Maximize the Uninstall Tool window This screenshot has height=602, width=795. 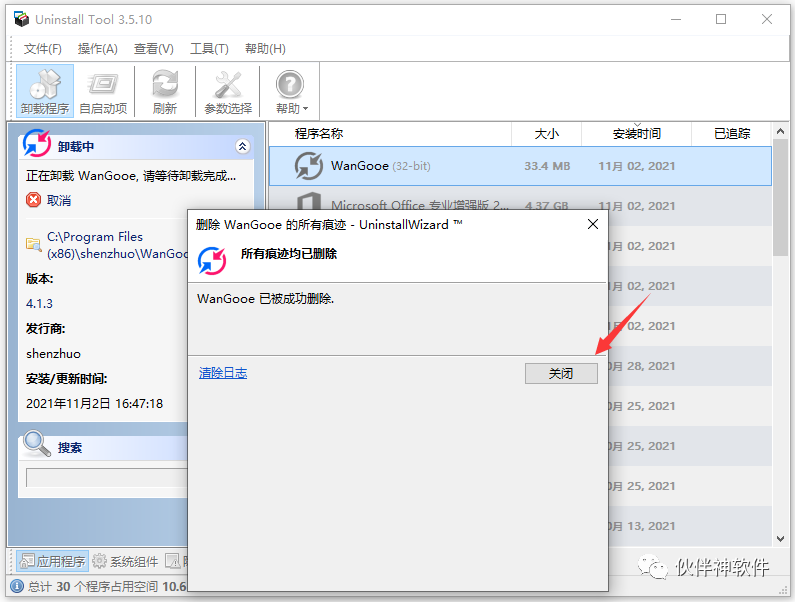(720, 19)
